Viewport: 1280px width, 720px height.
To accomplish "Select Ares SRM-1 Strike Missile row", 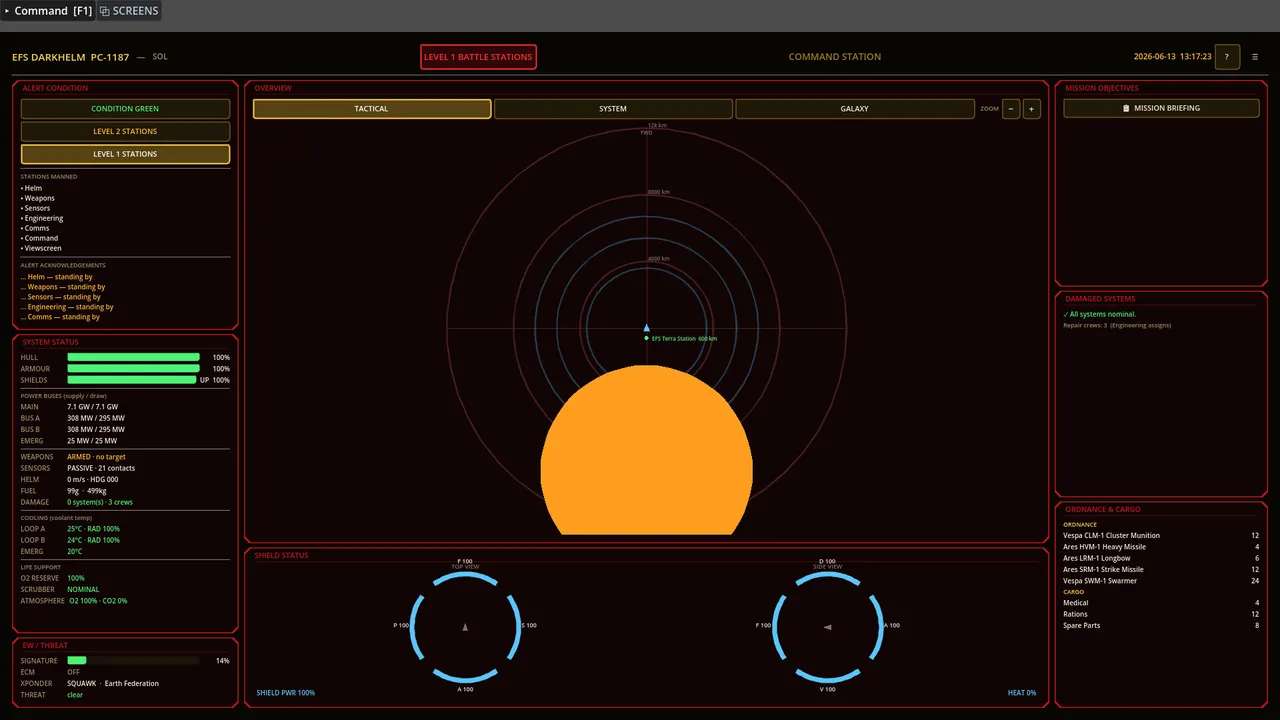I will 1161,570.
